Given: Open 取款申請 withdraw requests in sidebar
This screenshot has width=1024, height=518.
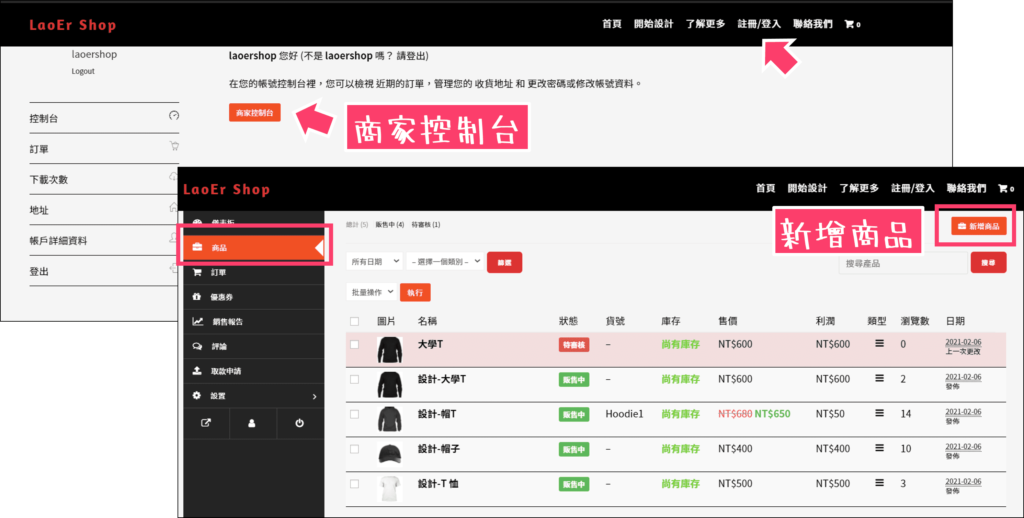Looking at the screenshot, I should point(226,371).
